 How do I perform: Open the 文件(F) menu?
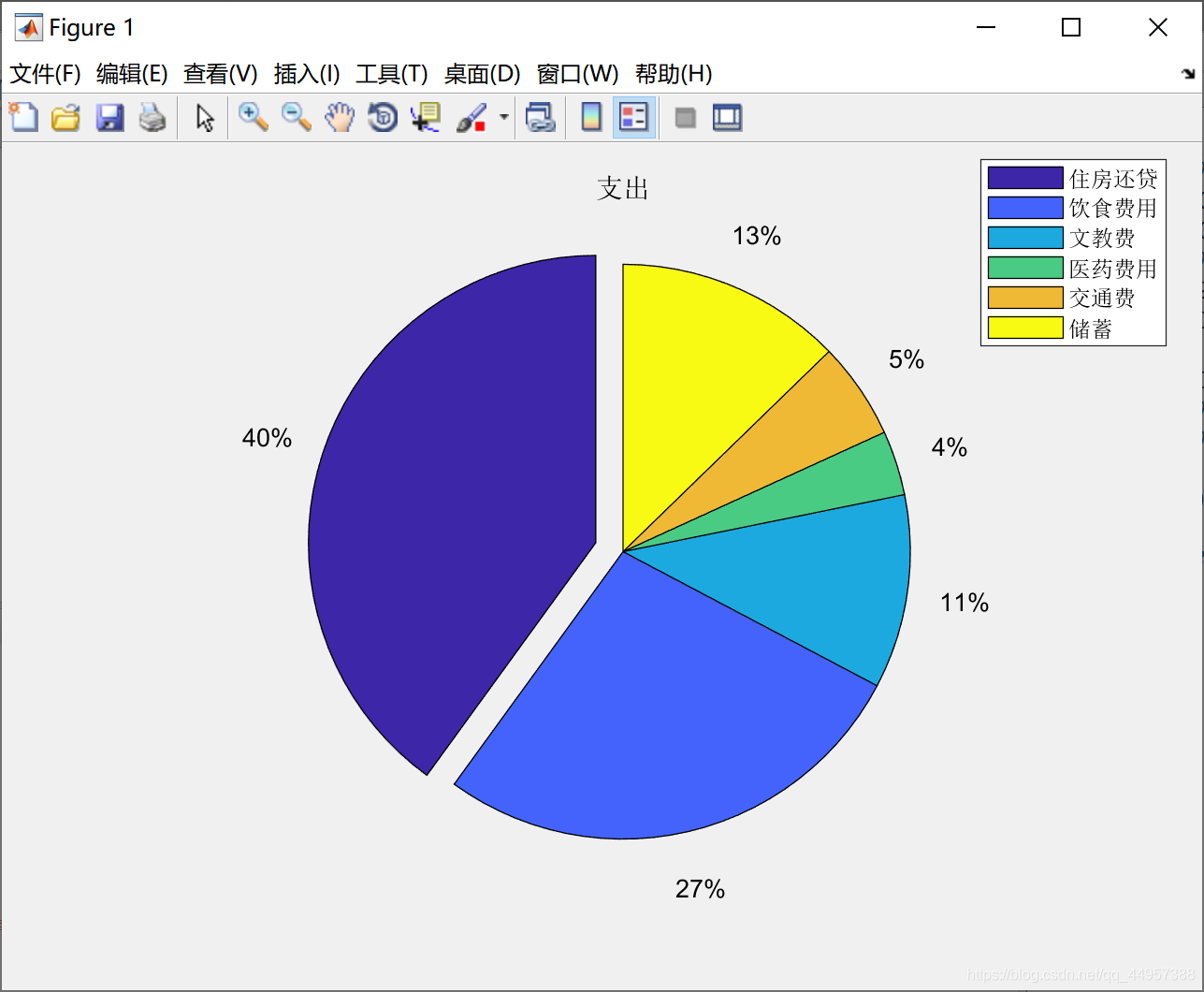point(45,74)
